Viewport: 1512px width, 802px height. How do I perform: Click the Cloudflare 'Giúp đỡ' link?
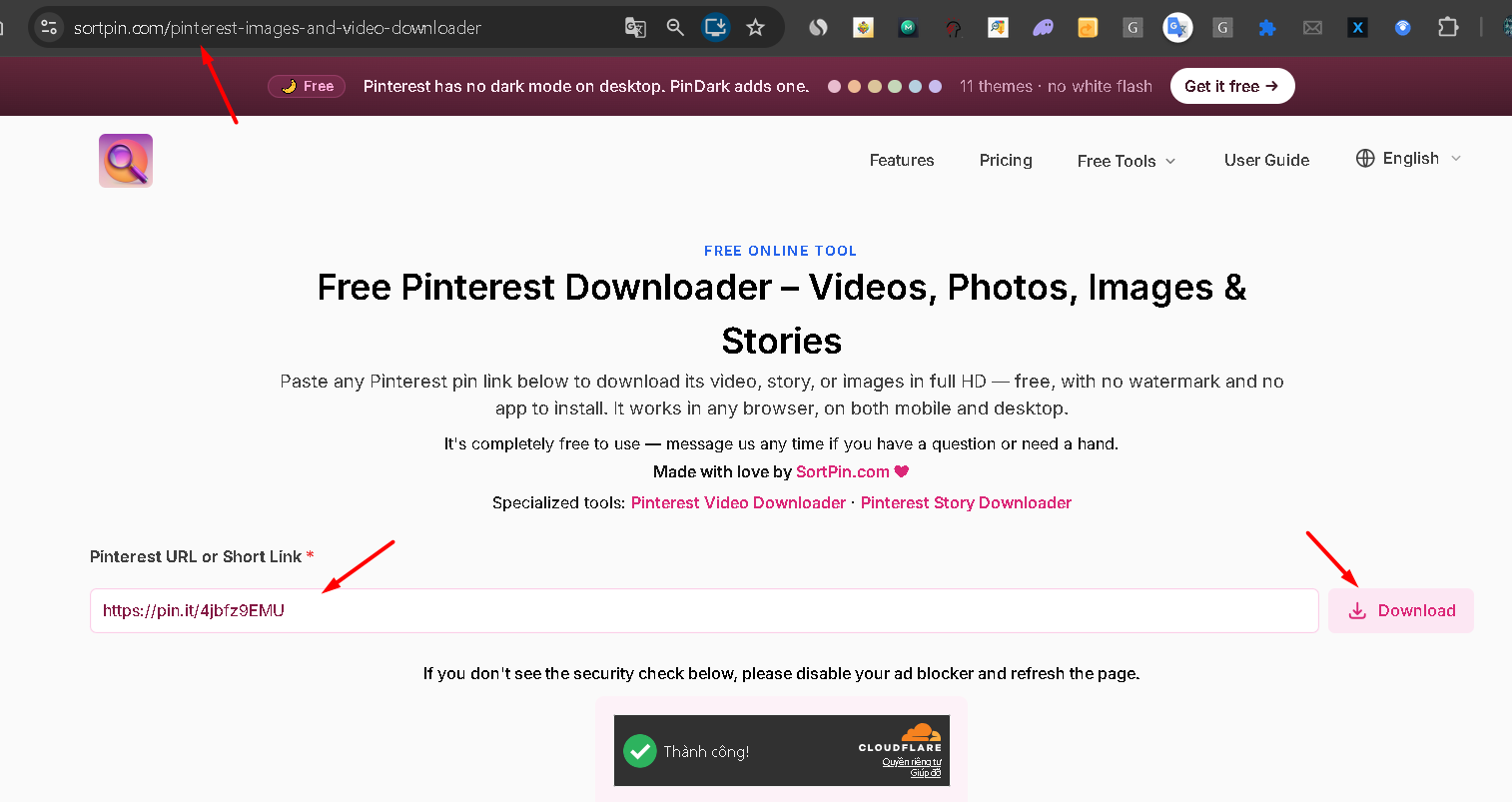(926, 773)
